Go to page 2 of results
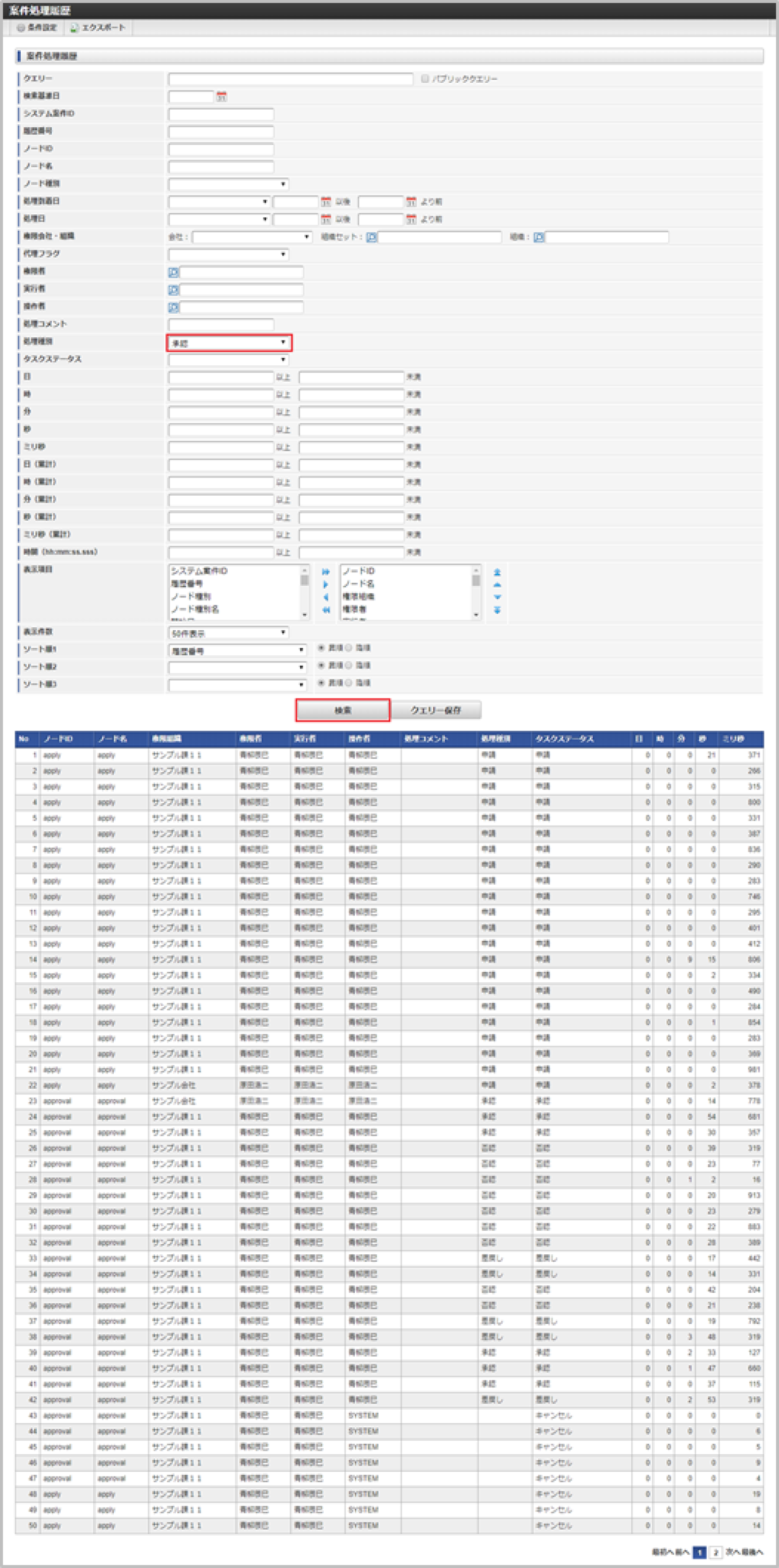 tap(716, 1552)
